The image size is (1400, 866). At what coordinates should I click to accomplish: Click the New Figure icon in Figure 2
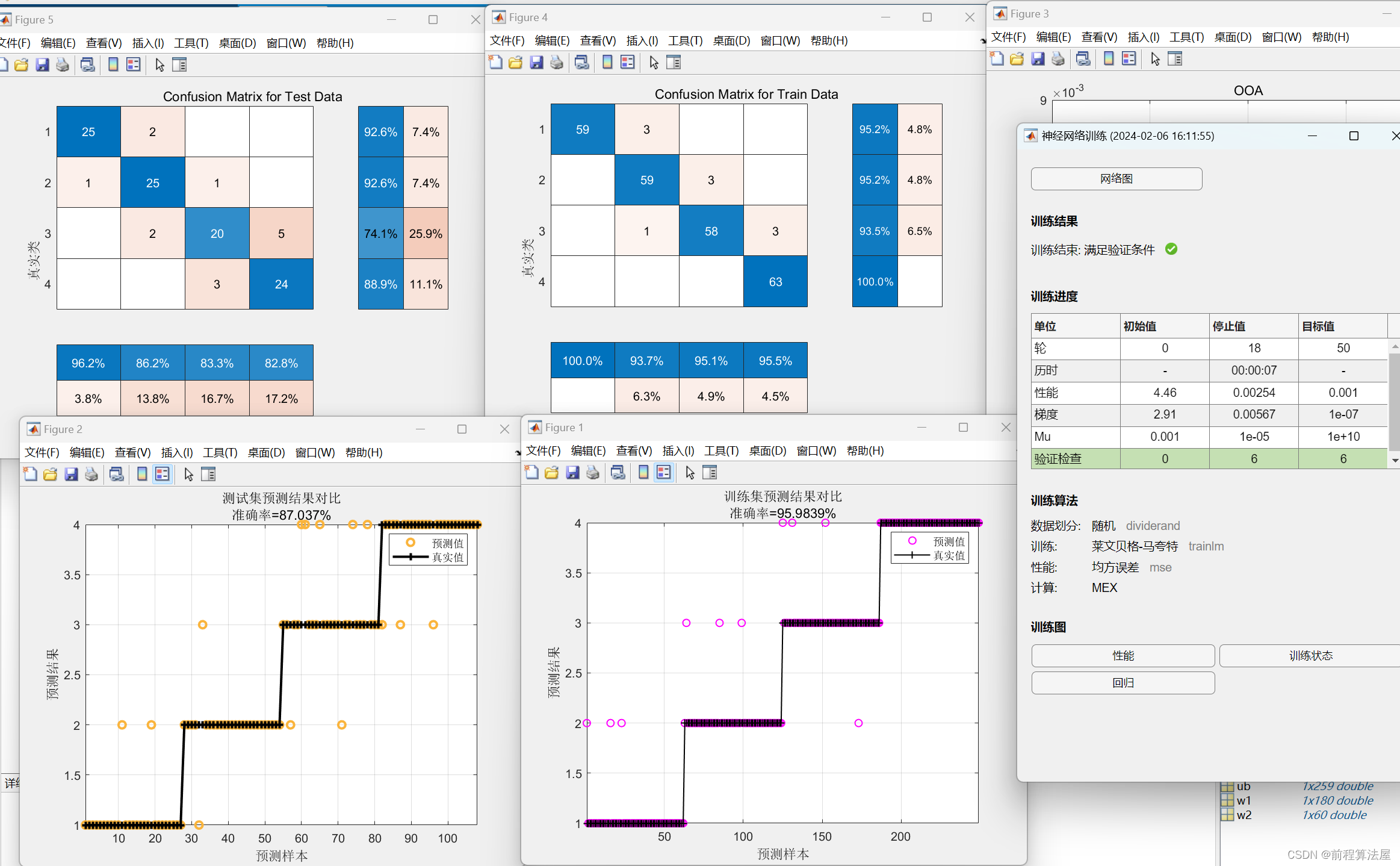pos(30,475)
